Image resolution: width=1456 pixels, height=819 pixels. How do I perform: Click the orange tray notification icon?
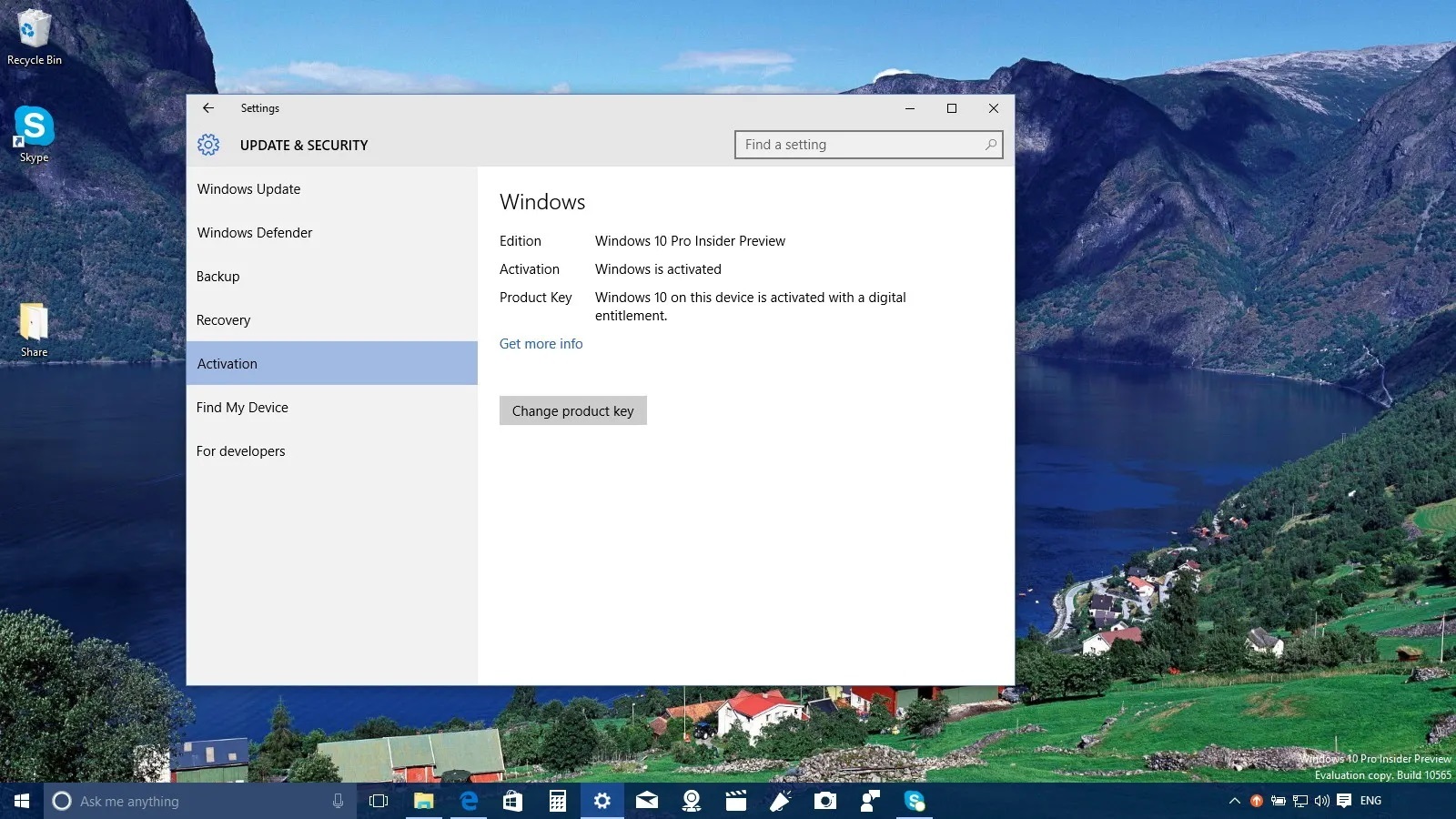tap(1257, 801)
